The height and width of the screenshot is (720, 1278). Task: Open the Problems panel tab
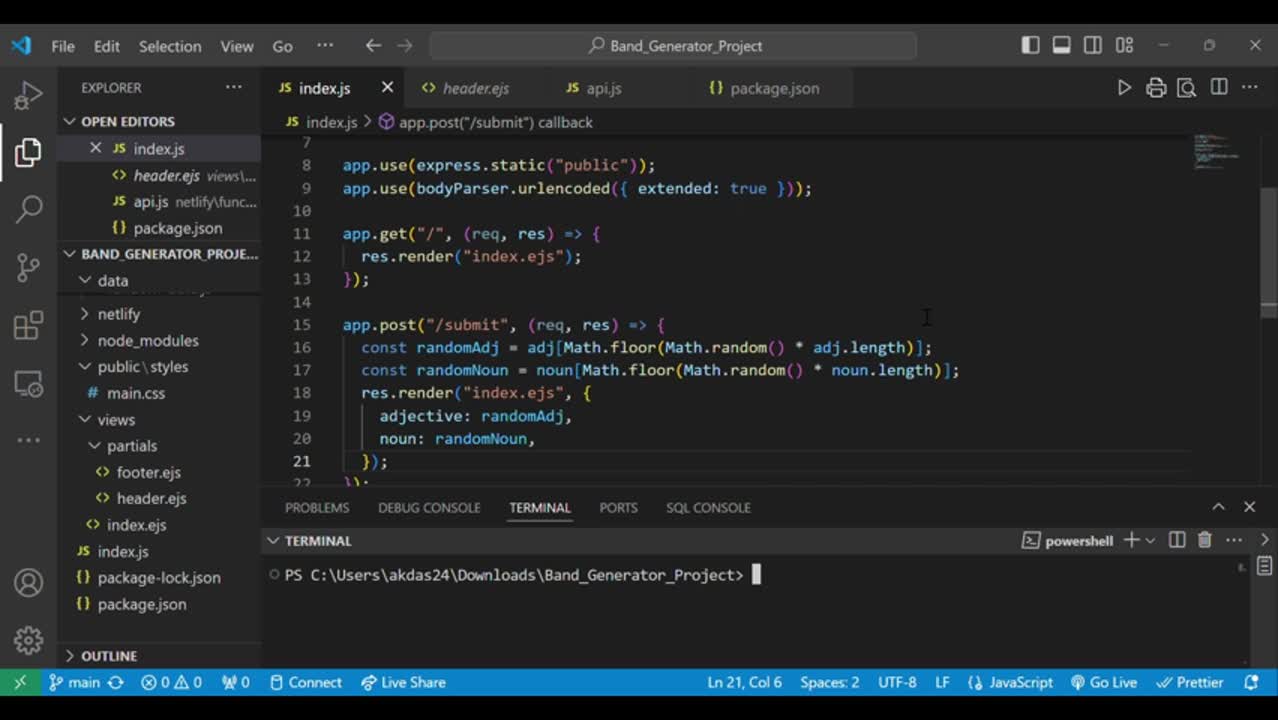point(317,507)
